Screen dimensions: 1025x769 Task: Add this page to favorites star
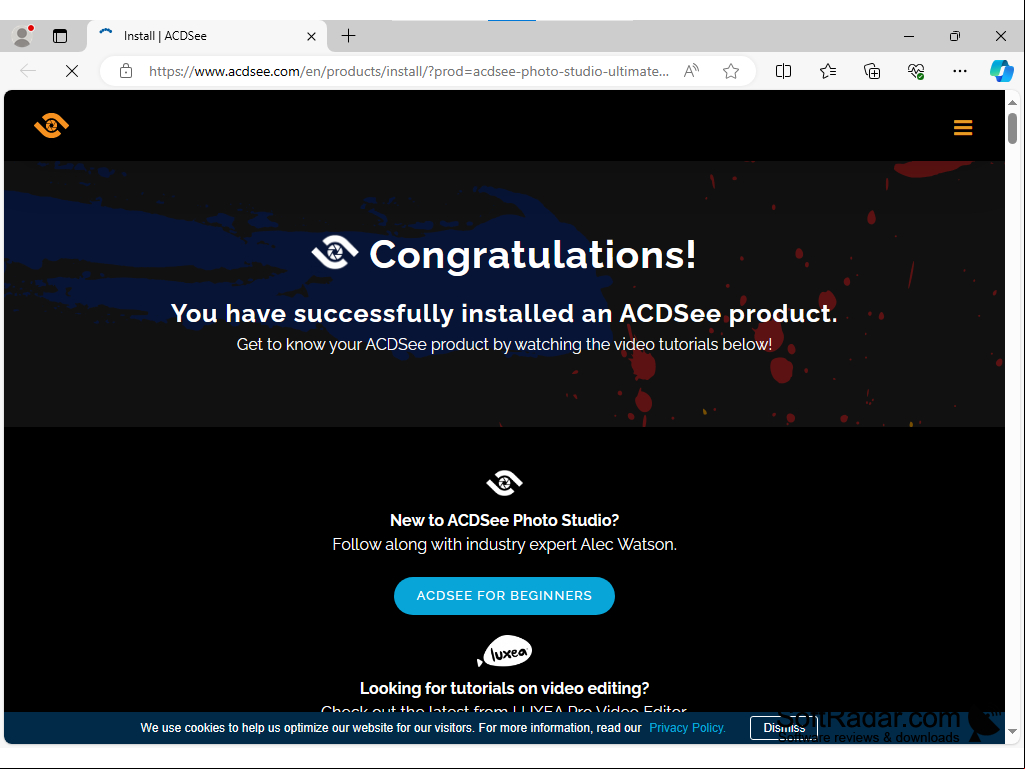(731, 71)
